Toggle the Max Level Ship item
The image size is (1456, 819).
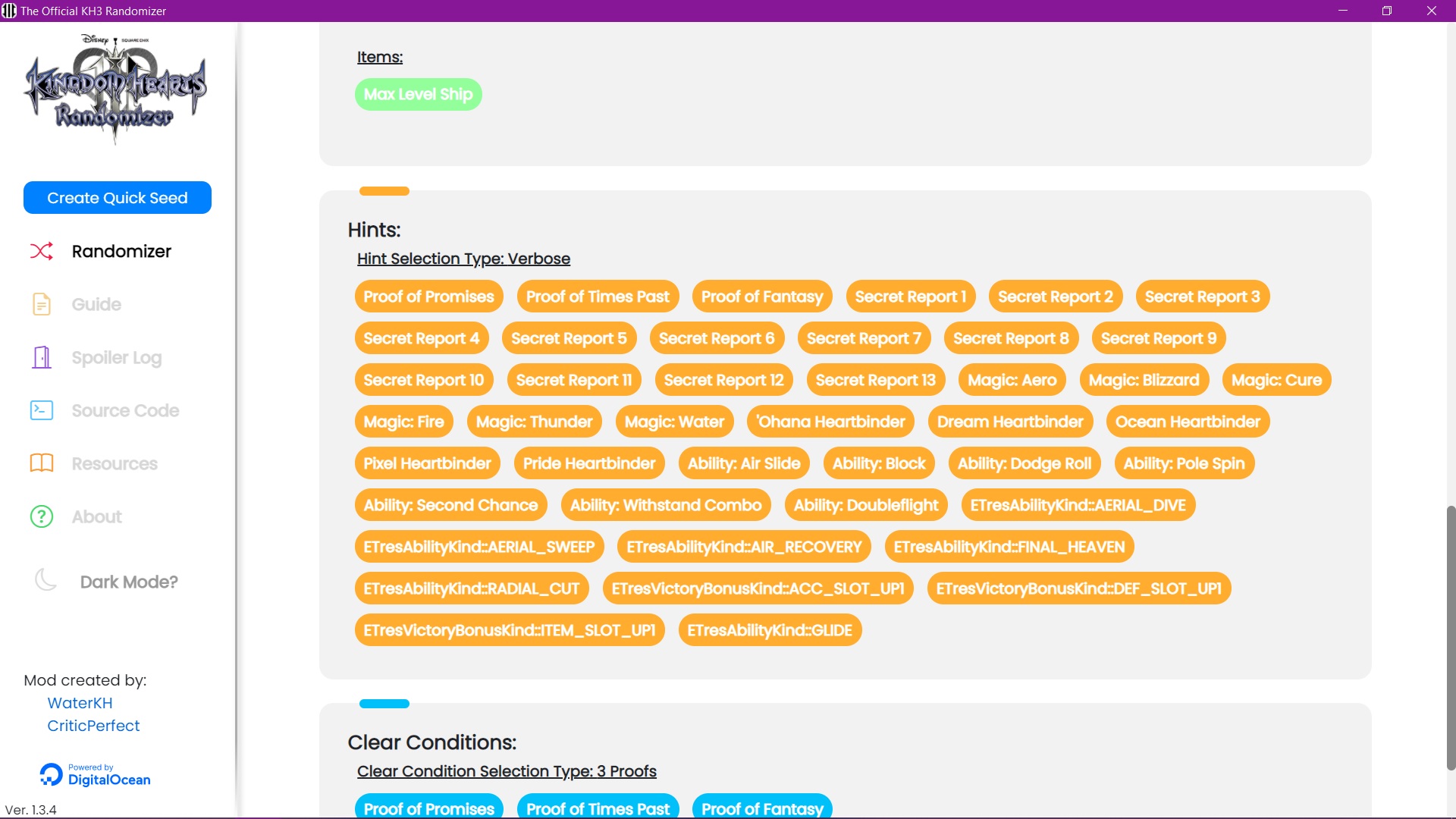point(418,94)
